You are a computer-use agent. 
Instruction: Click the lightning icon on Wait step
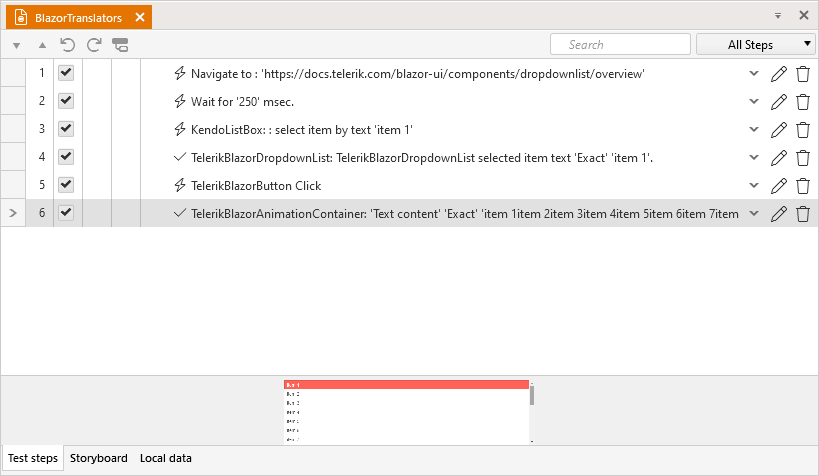(x=180, y=101)
